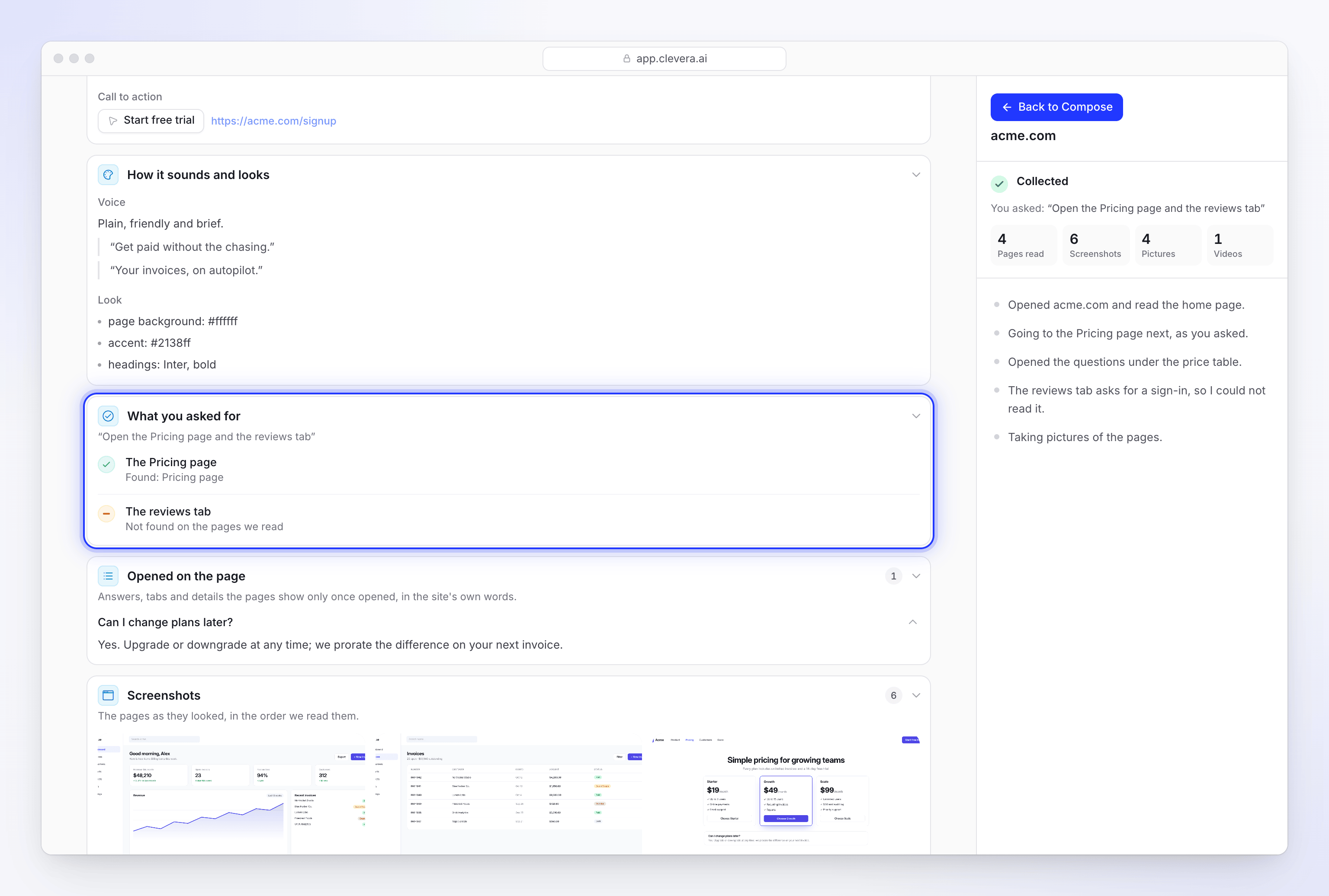Click the Not found on the pages we read text
Viewport: 1329px width, 896px height.
click(204, 527)
